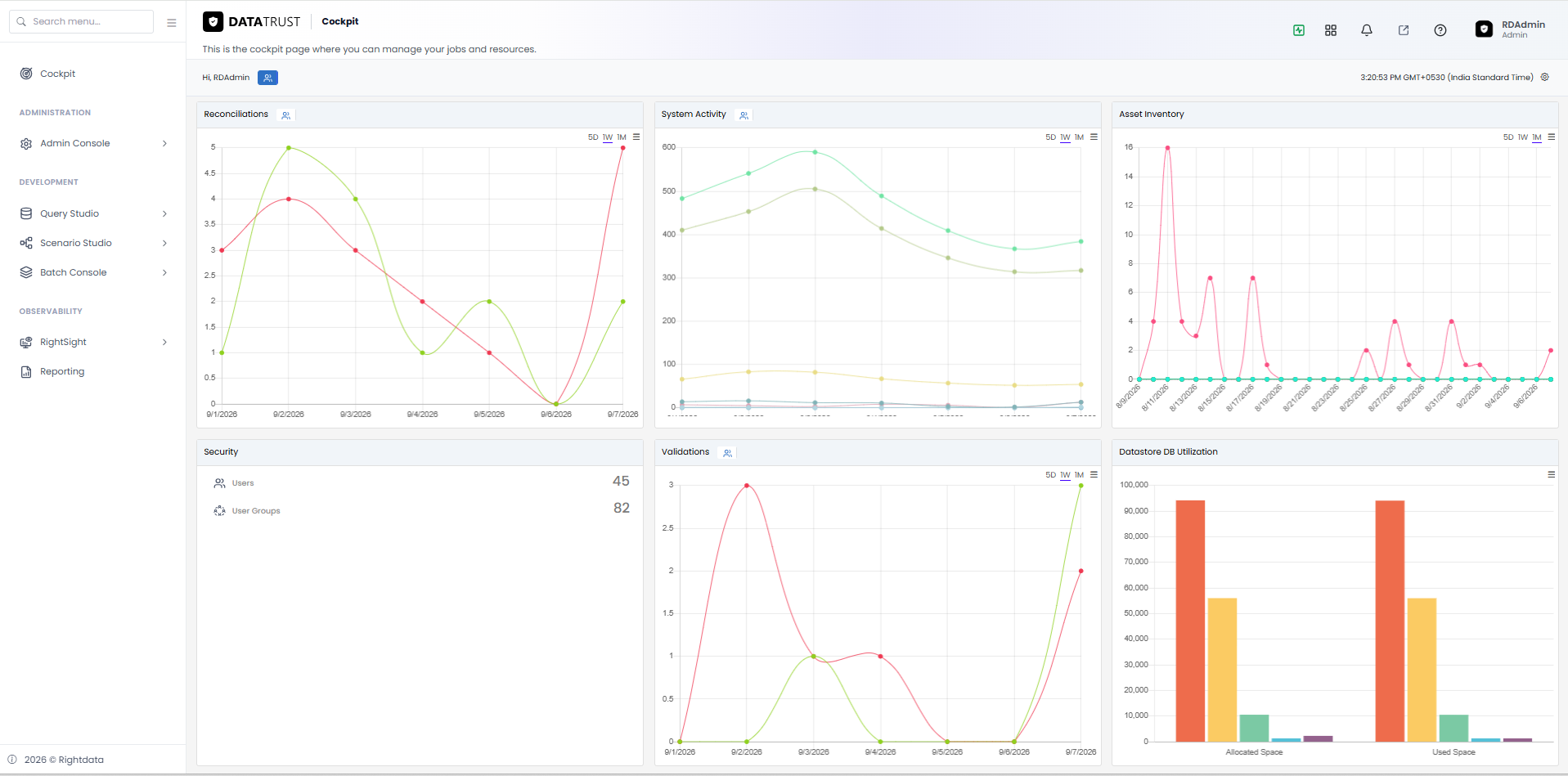Click the help question mark icon
The height and width of the screenshot is (776, 1568).
(x=1440, y=30)
